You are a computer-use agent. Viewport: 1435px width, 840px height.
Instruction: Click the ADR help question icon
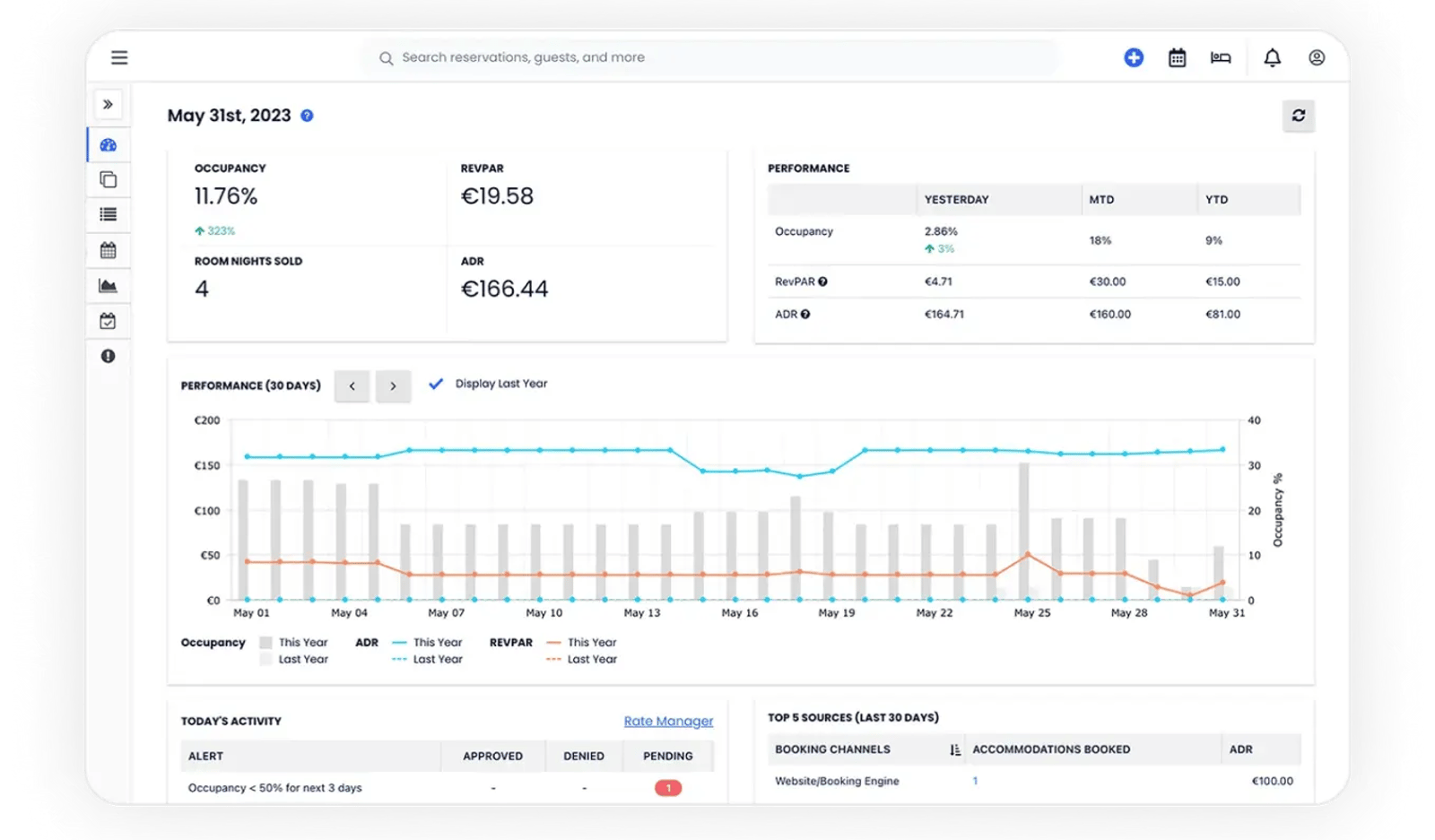click(805, 315)
